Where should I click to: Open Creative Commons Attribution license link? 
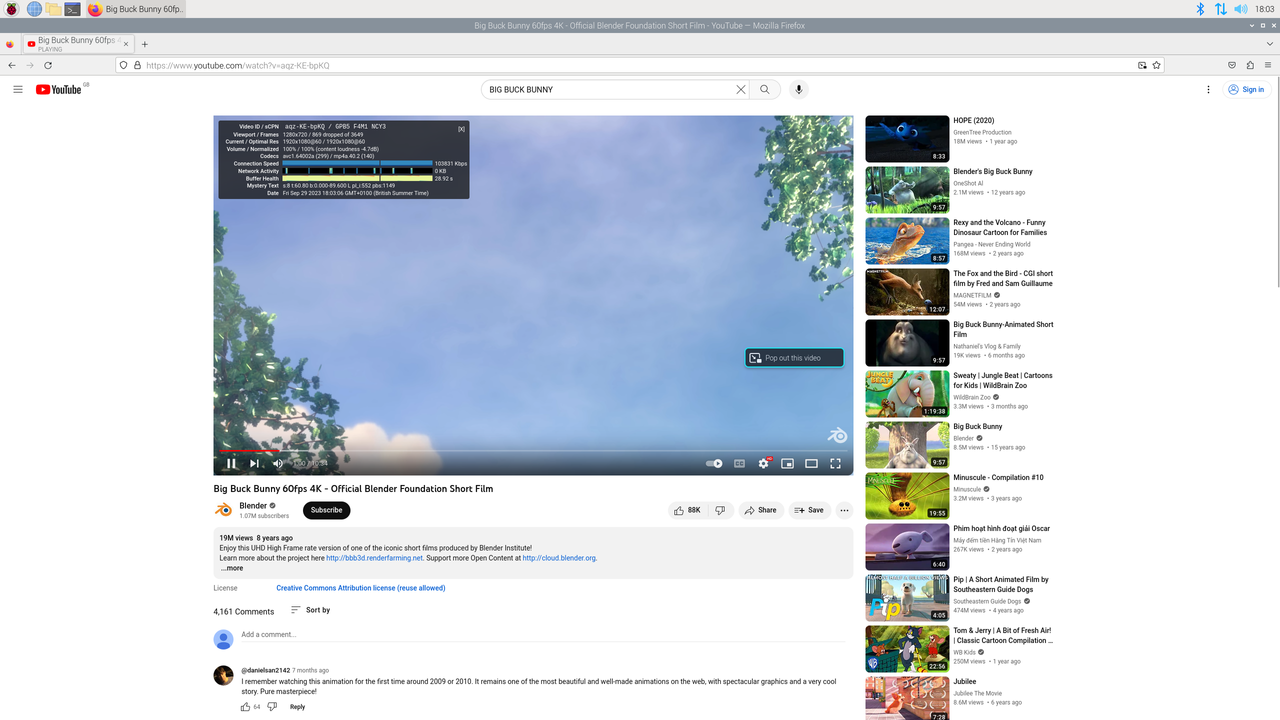tap(361, 588)
